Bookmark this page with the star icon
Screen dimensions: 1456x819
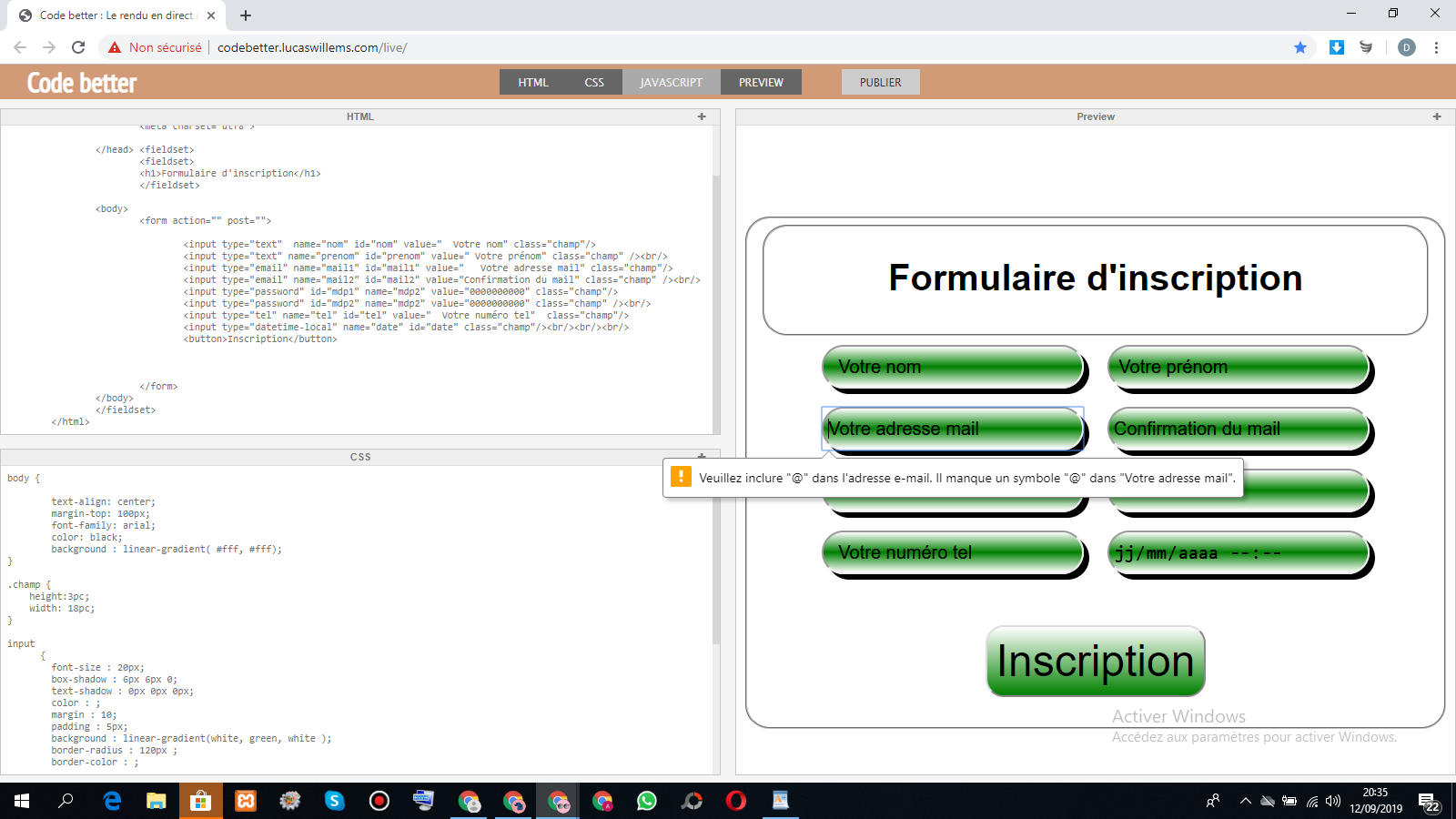tap(1300, 47)
